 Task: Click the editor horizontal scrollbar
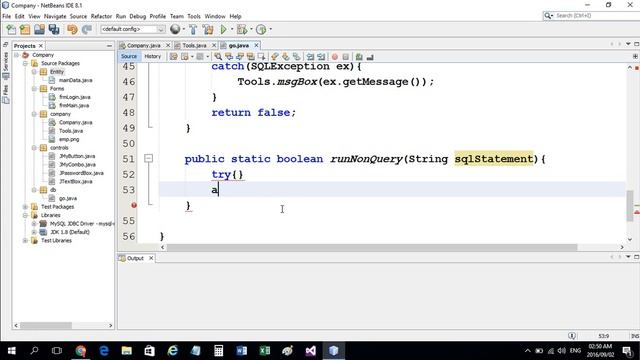click(372, 247)
